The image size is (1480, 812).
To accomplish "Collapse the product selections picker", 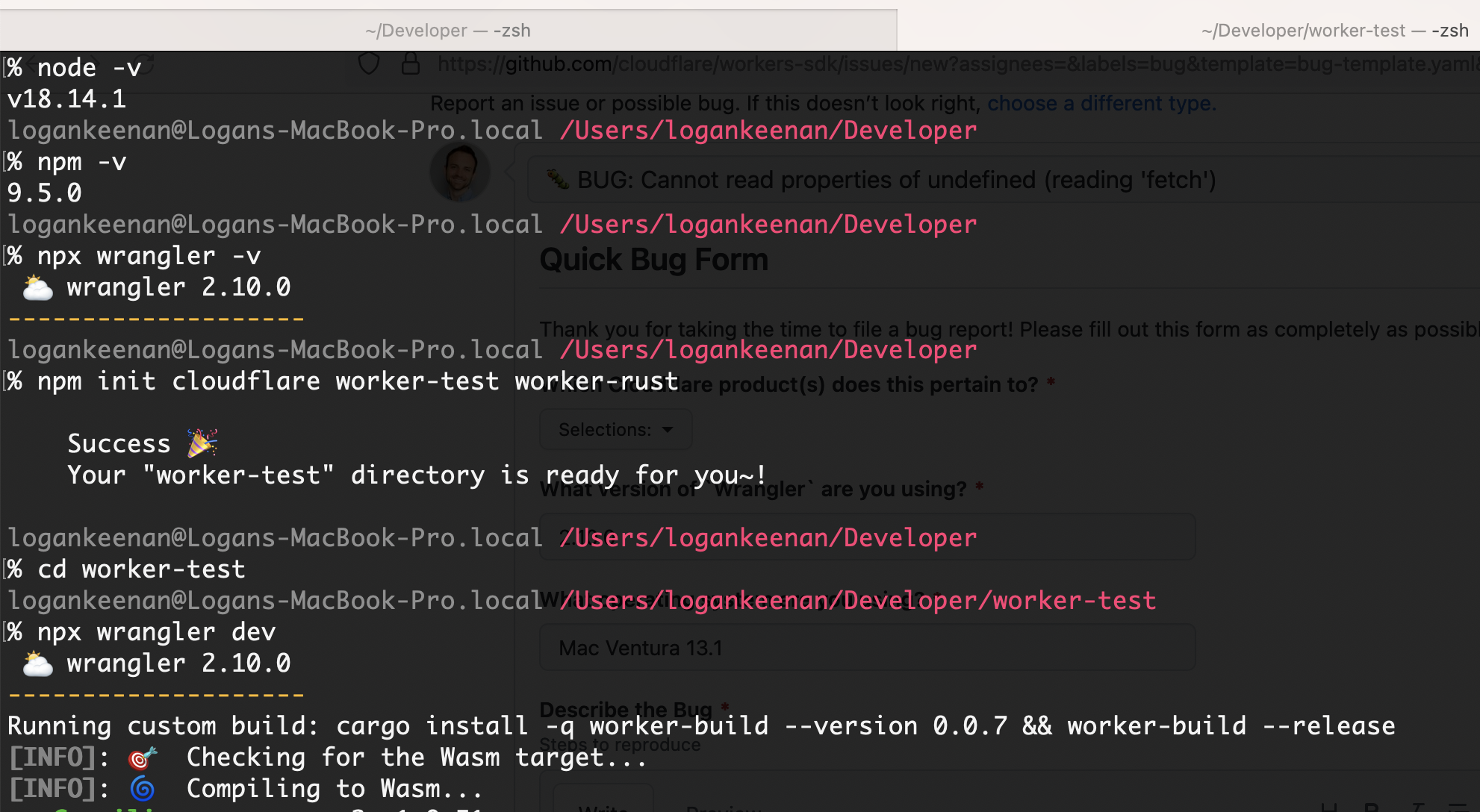I will [615, 429].
